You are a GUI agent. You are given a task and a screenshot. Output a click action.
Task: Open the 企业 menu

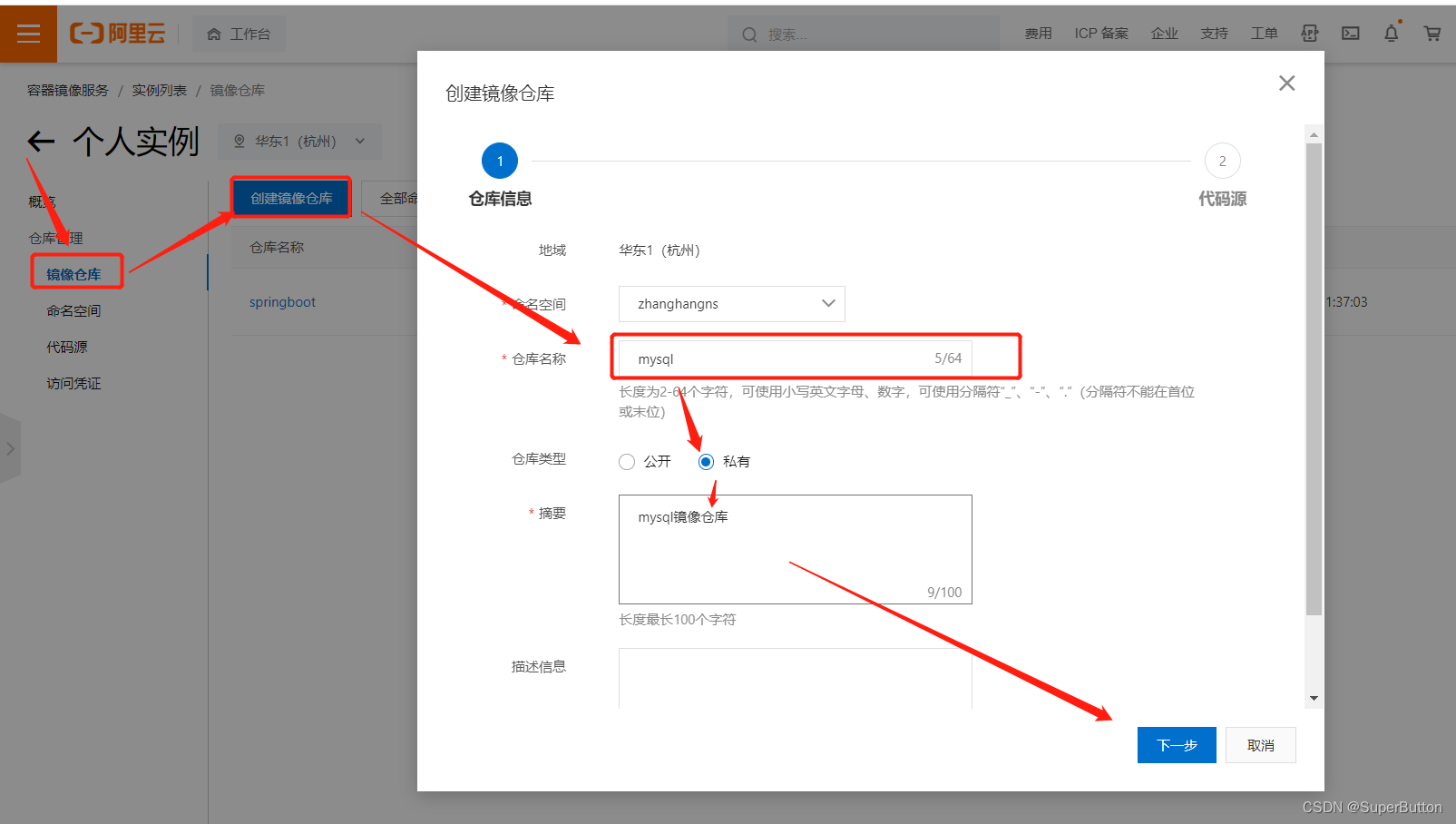coord(1164,34)
